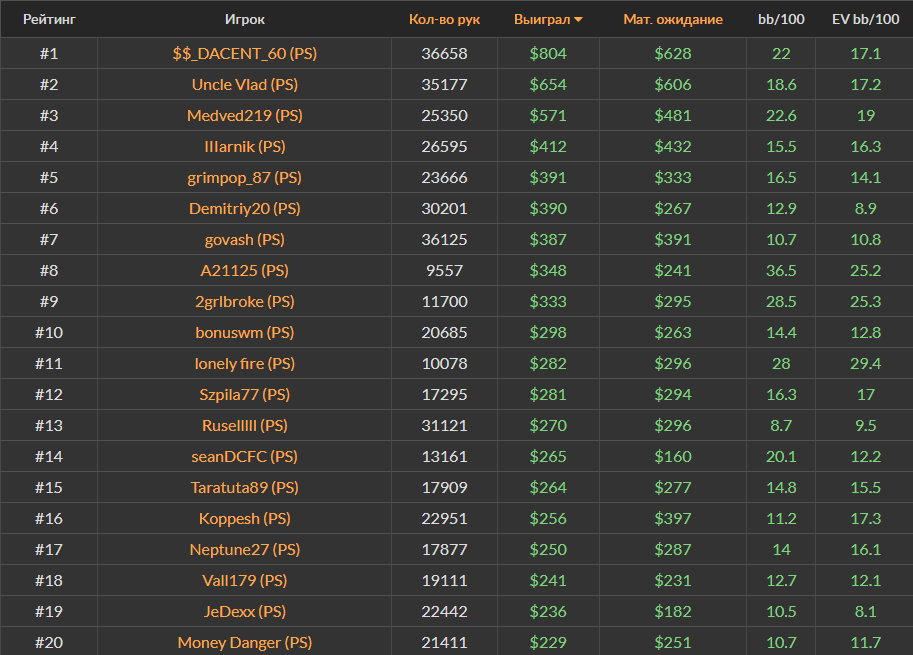Click the sort arrow beside Выиграл

579,20
